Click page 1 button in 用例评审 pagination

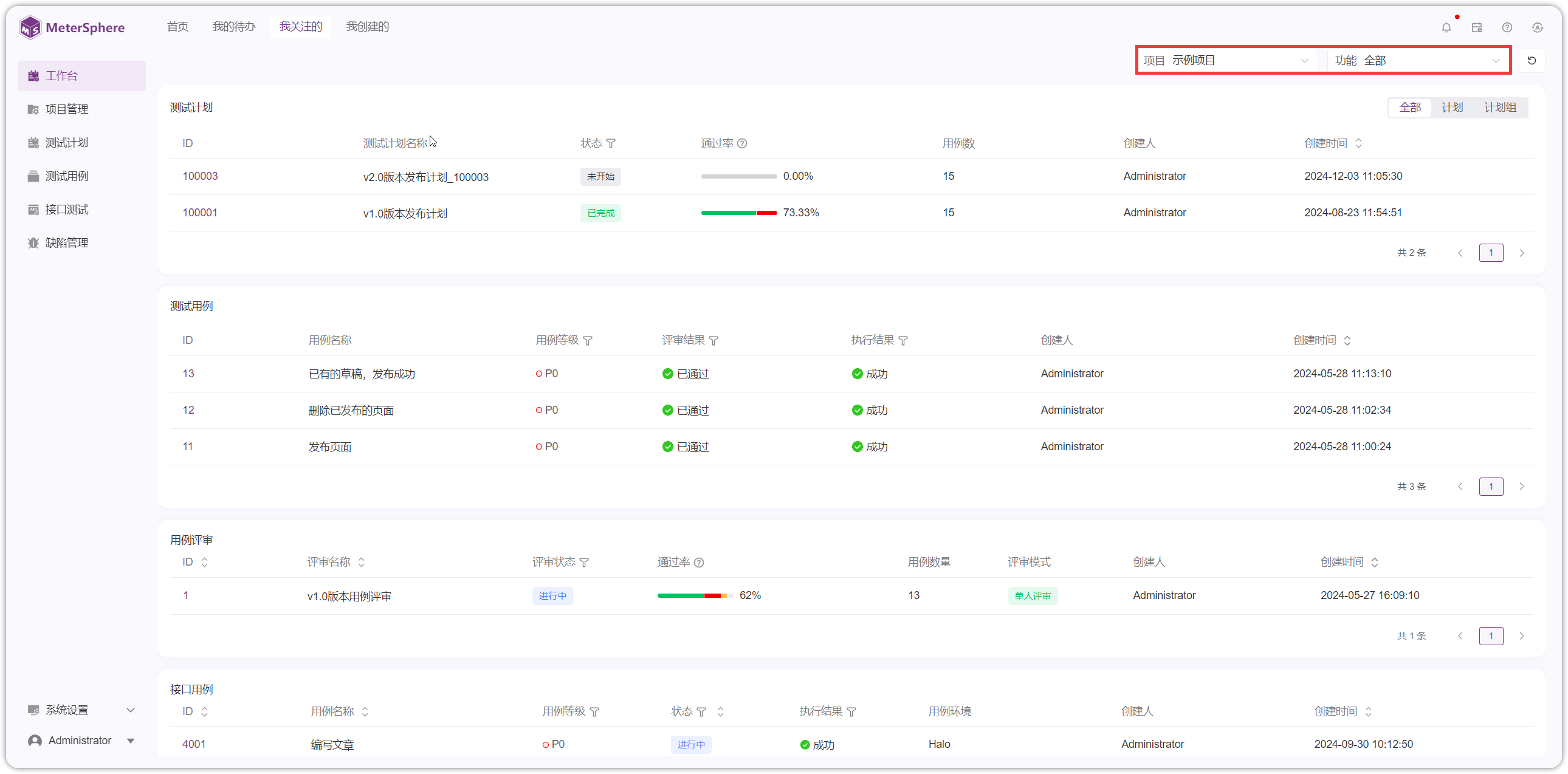[x=1491, y=637]
